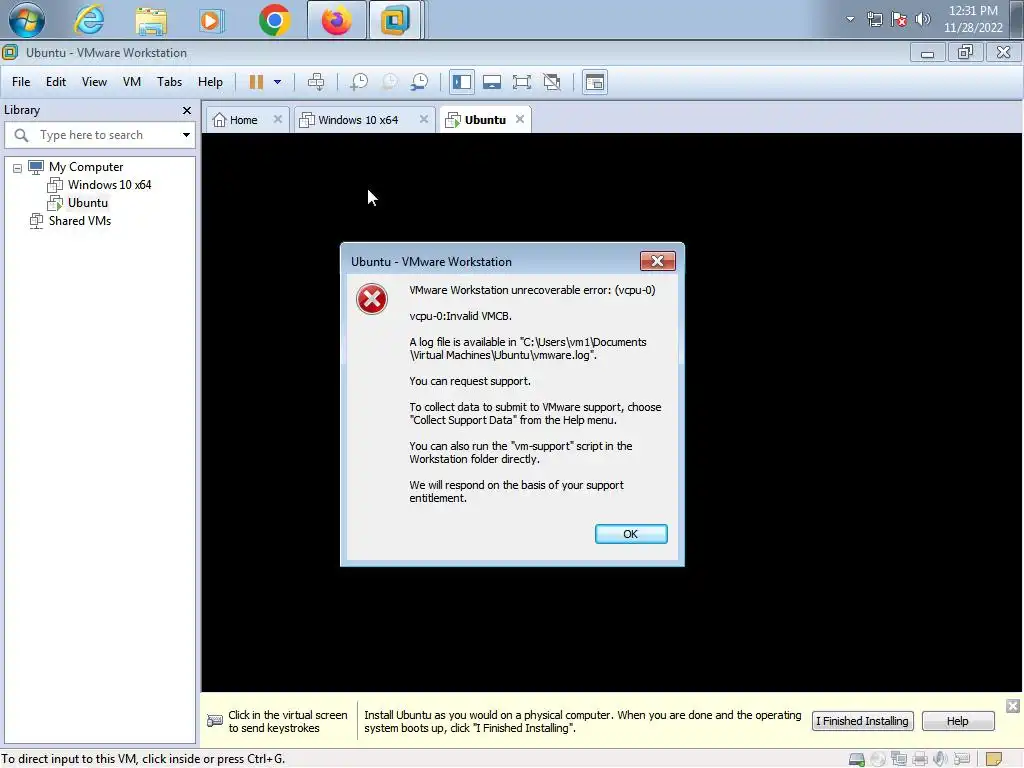Open the VM menu
1024x768 pixels.
pos(132,82)
